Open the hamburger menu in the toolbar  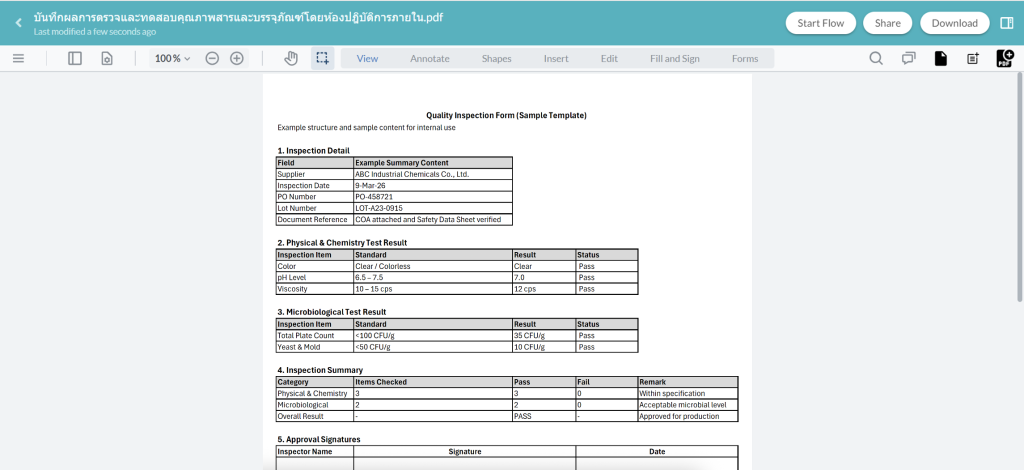tap(18, 58)
